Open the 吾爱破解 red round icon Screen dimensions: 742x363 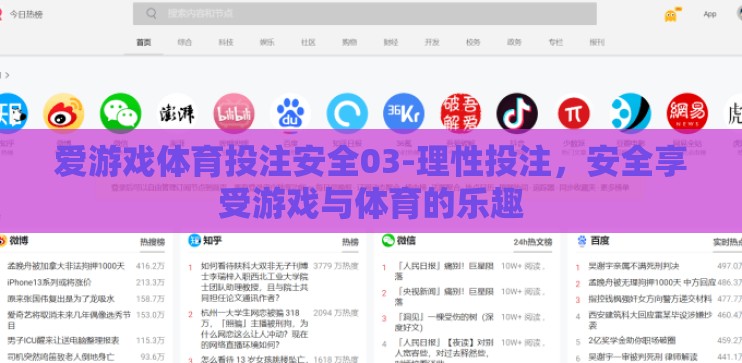point(460,113)
